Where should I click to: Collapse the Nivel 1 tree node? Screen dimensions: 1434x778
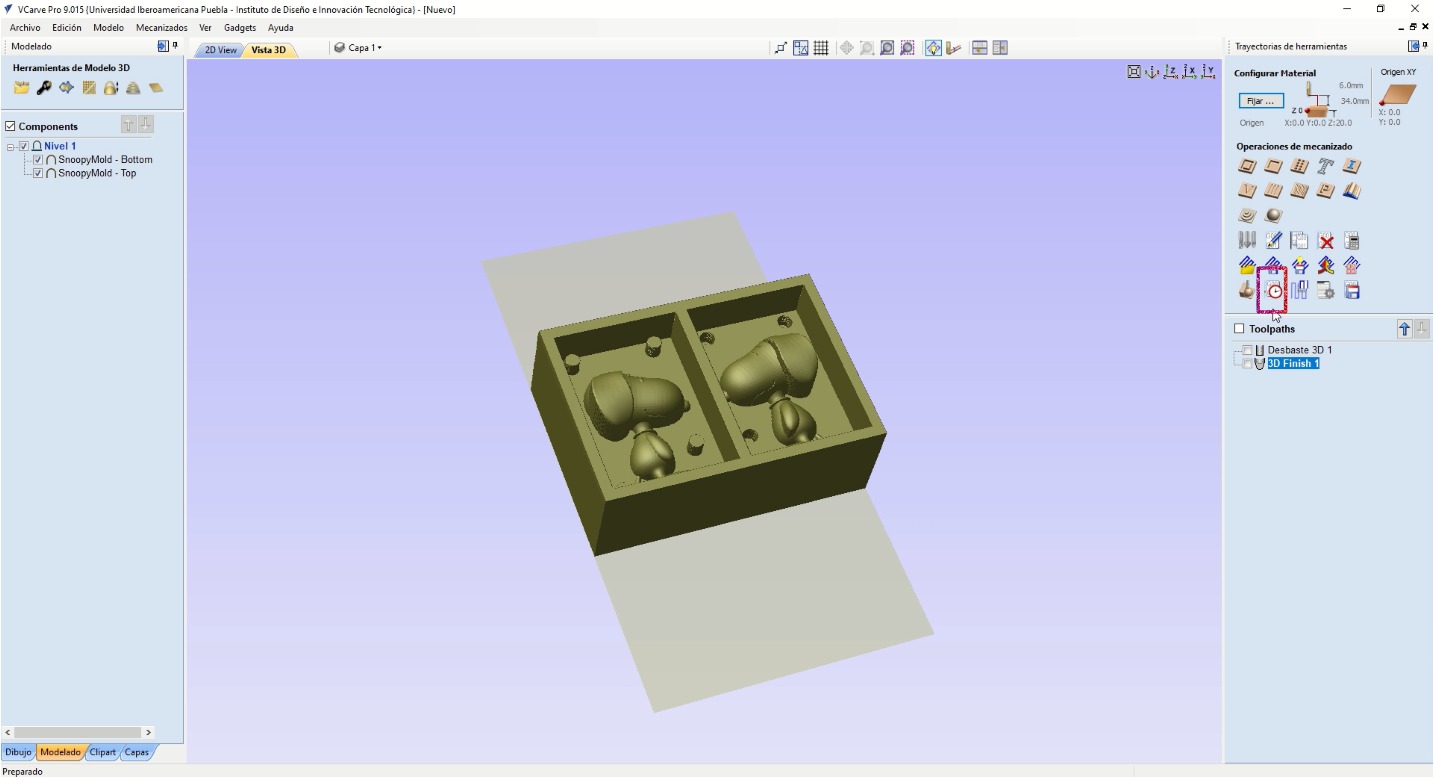point(10,147)
